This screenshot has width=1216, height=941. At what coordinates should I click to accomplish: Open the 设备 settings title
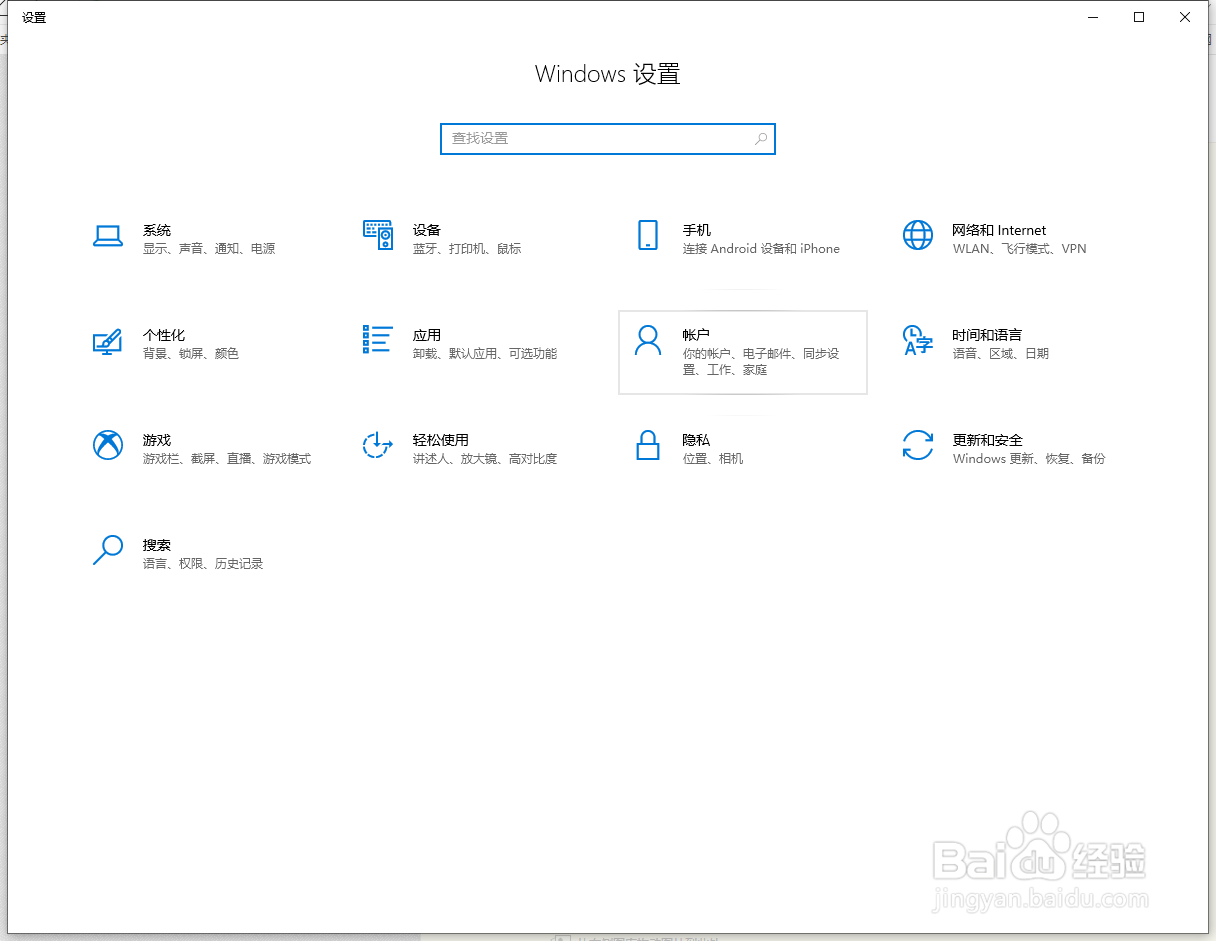point(427,230)
